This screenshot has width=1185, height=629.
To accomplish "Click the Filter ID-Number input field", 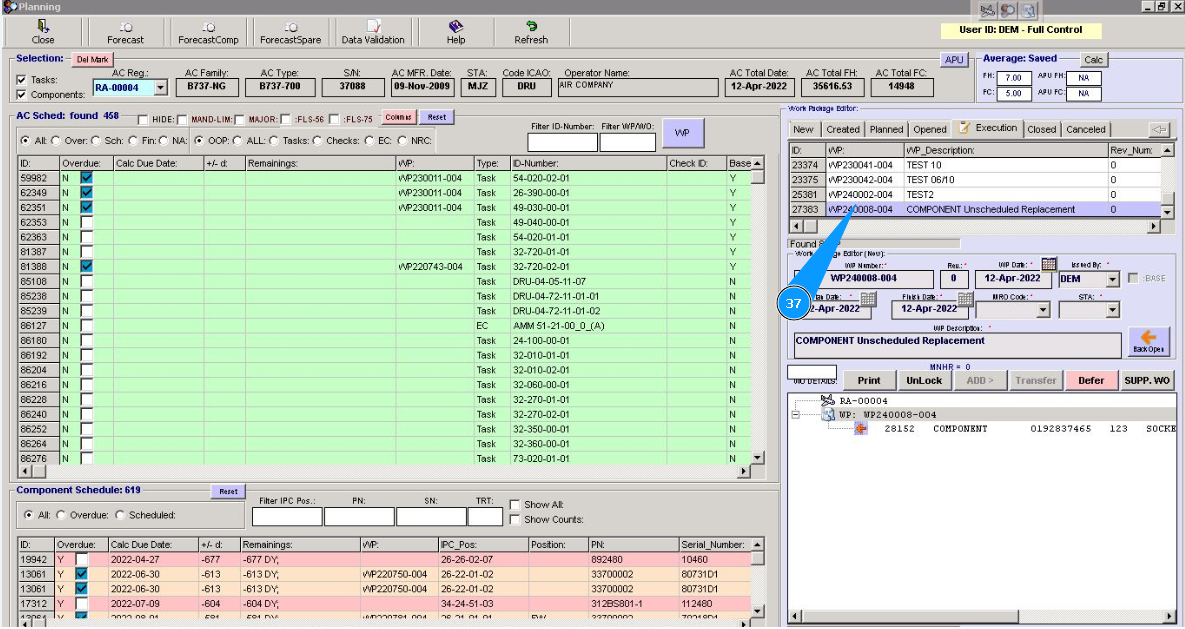I will [x=562, y=142].
